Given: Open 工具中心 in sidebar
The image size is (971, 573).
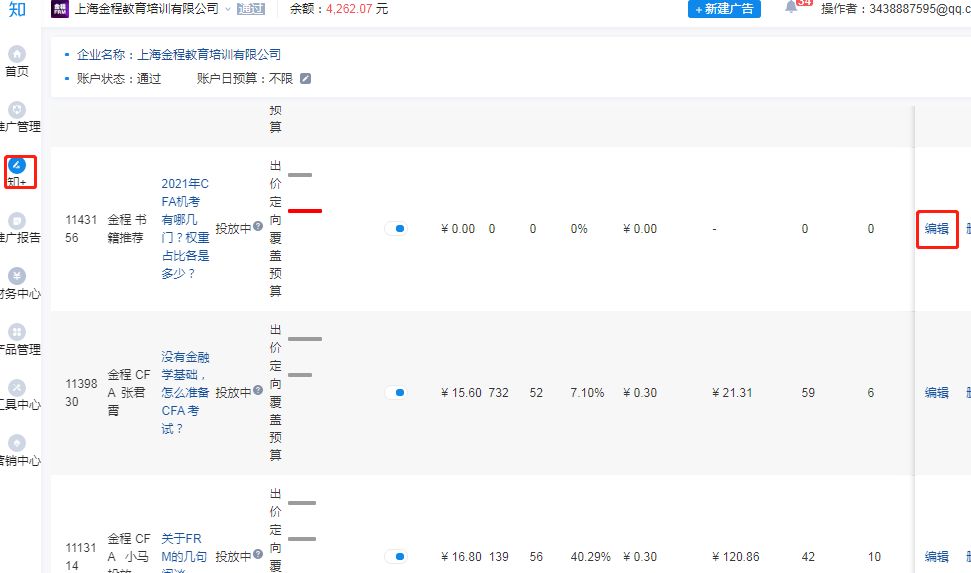Looking at the screenshot, I should (x=19, y=395).
